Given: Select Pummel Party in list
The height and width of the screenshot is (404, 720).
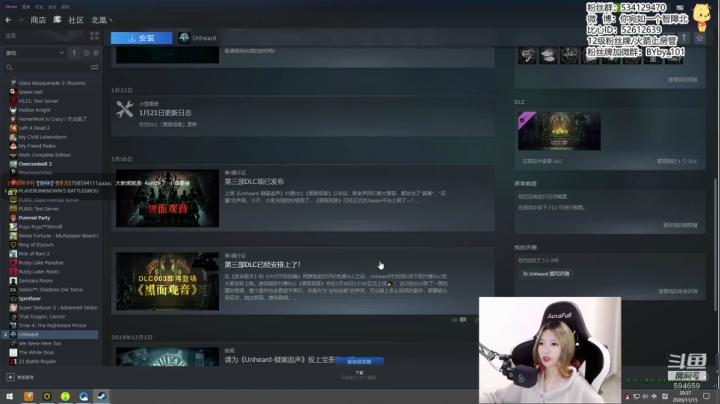Looking at the screenshot, I should tap(34, 218).
